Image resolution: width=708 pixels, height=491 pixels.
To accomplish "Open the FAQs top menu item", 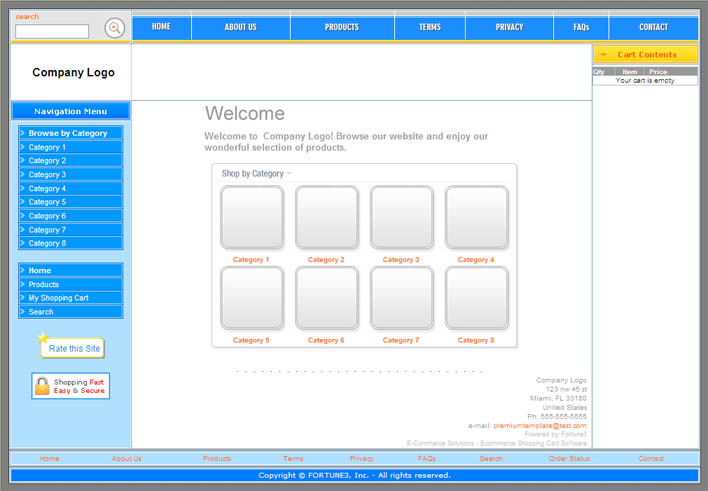I will click(581, 27).
